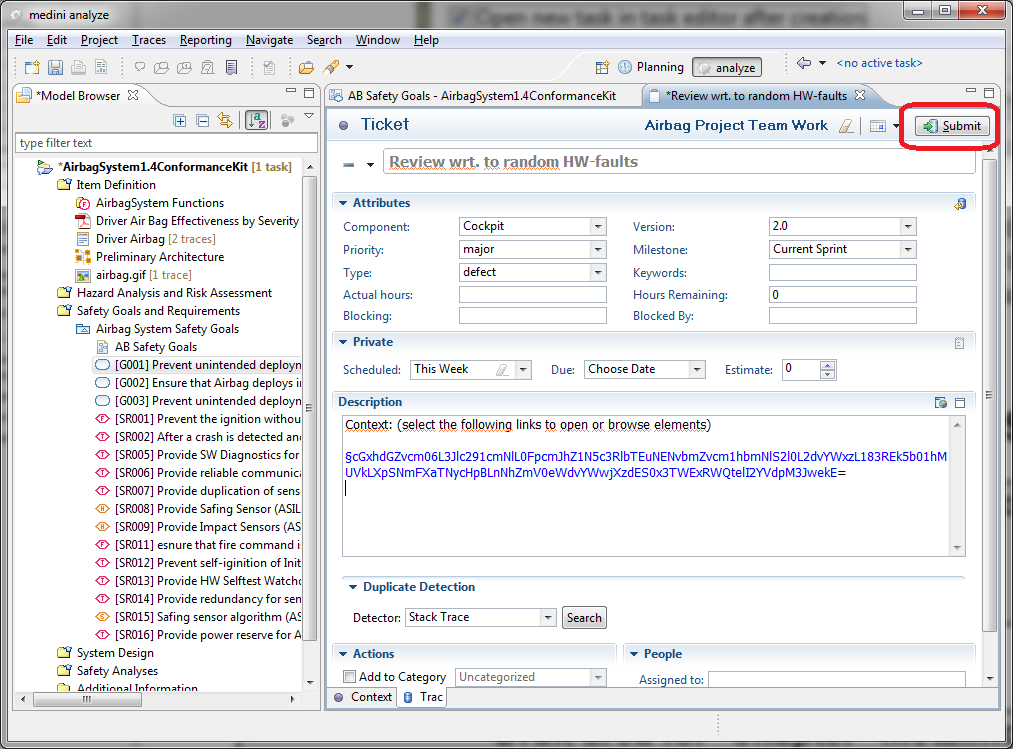Click Collapse All in the Model Browser toolbar
Image resolution: width=1013 pixels, height=749 pixels.
click(202, 120)
